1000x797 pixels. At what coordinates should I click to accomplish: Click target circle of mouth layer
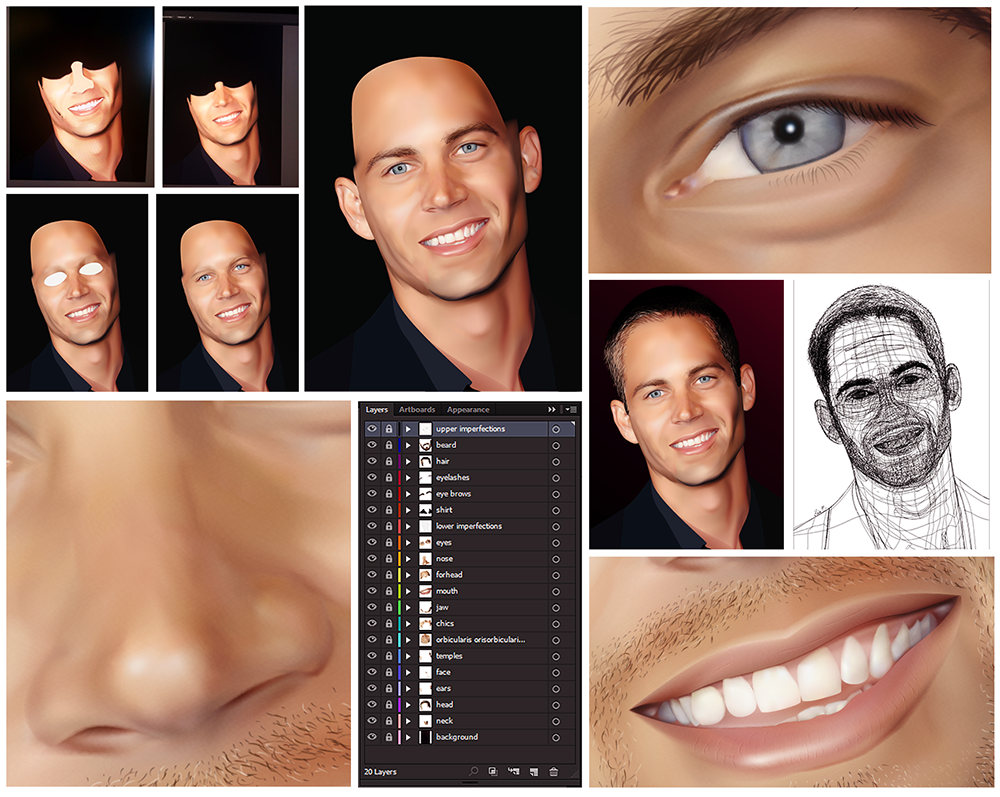point(555,592)
